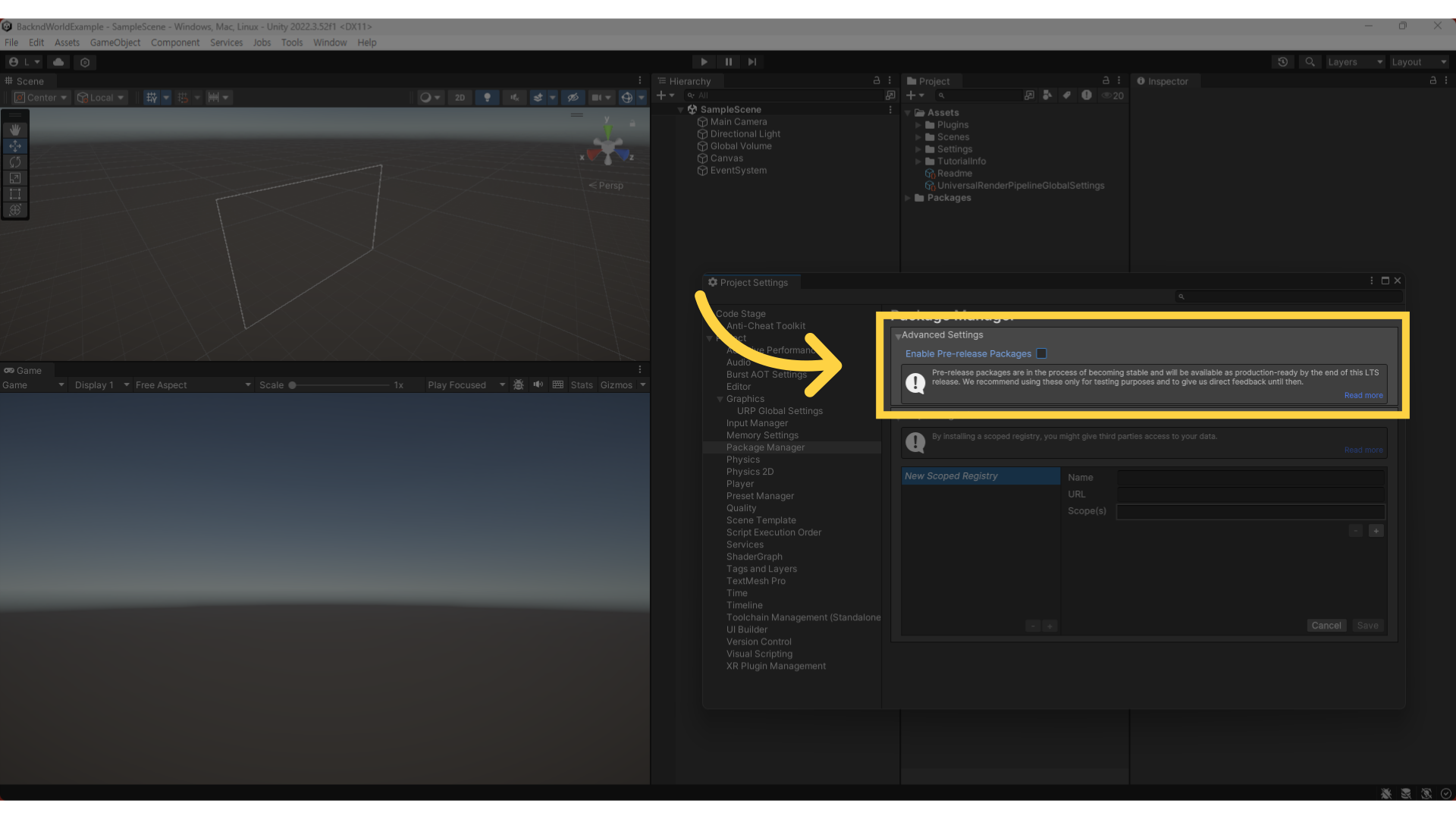Expand the Plugins folder
The height and width of the screenshot is (819, 1456).
click(x=918, y=125)
